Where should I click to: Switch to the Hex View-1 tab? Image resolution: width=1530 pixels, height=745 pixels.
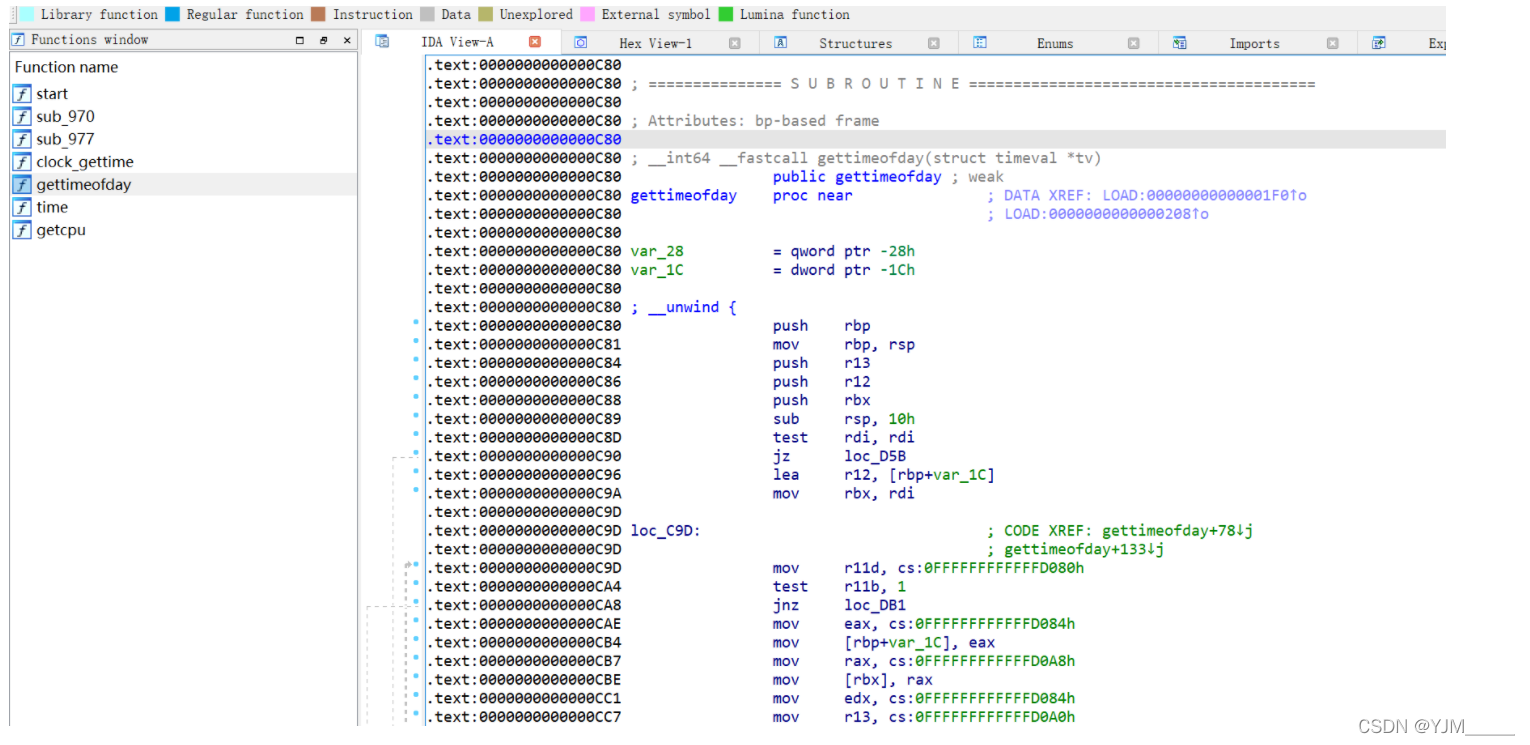click(x=655, y=43)
